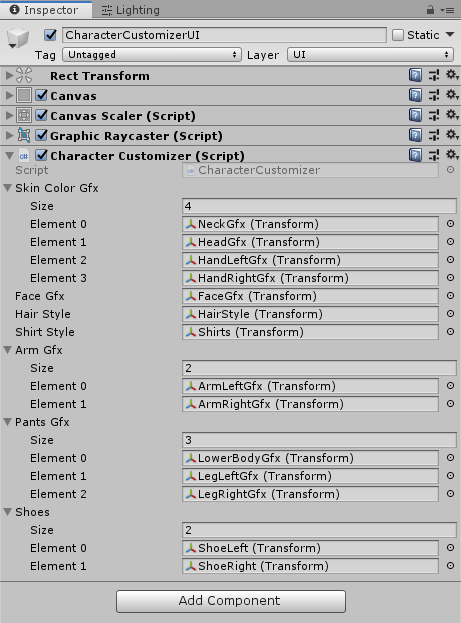Open preset selector for Character Customizer
The height and width of the screenshot is (623, 461).
pyautogui.click(x=434, y=155)
